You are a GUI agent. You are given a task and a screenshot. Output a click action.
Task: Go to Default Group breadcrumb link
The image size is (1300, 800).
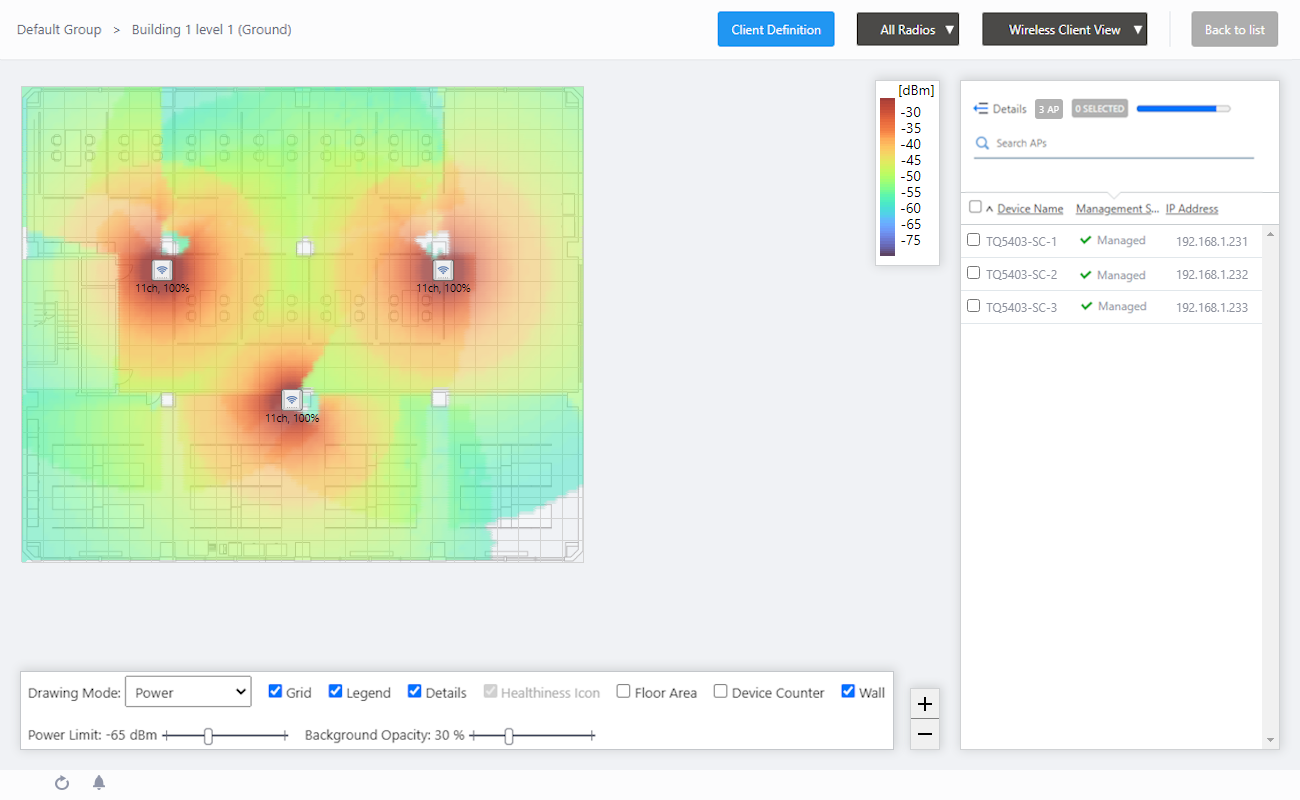point(59,30)
